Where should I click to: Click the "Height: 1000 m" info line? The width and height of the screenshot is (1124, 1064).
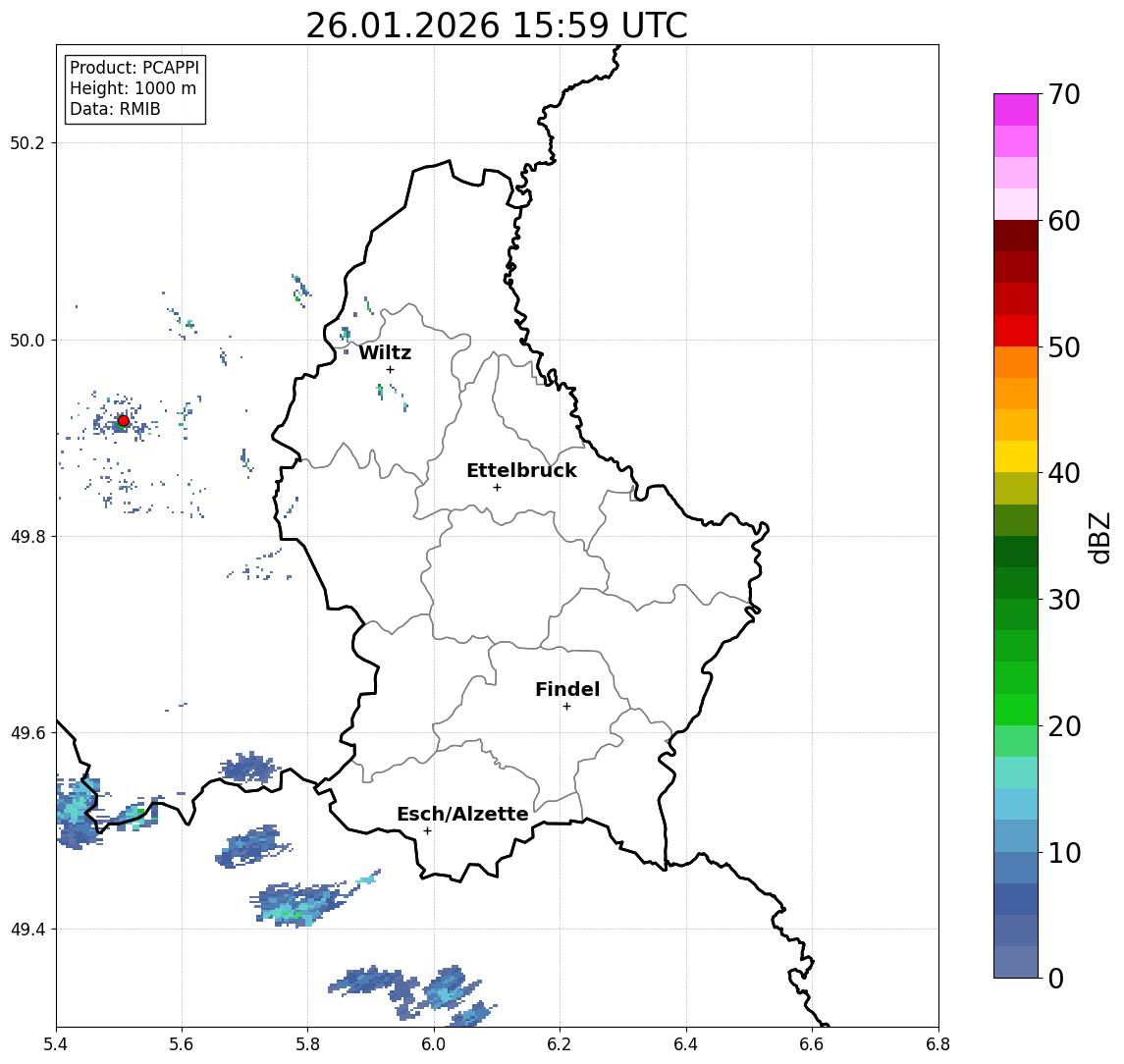(133, 88)
